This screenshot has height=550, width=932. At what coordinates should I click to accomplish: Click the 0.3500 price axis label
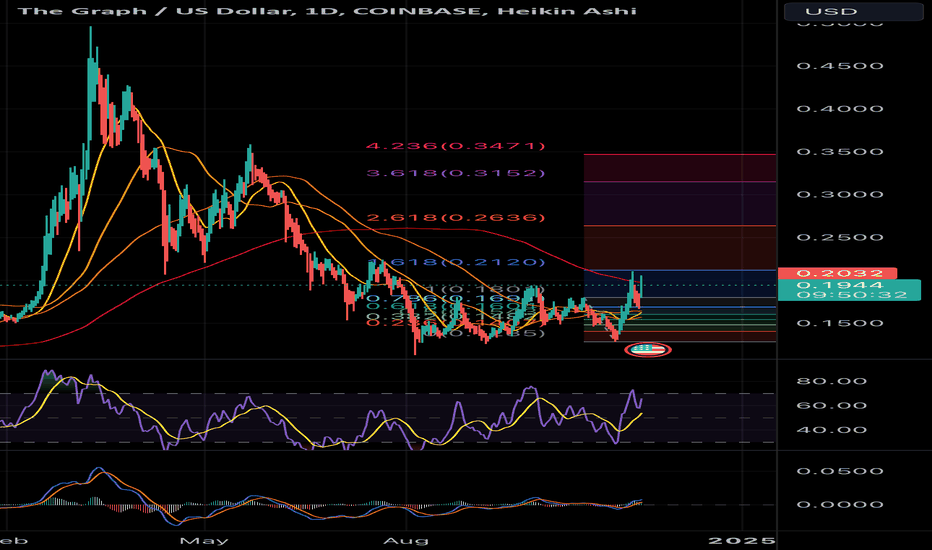pyautogui.click(x=840, y=152)
